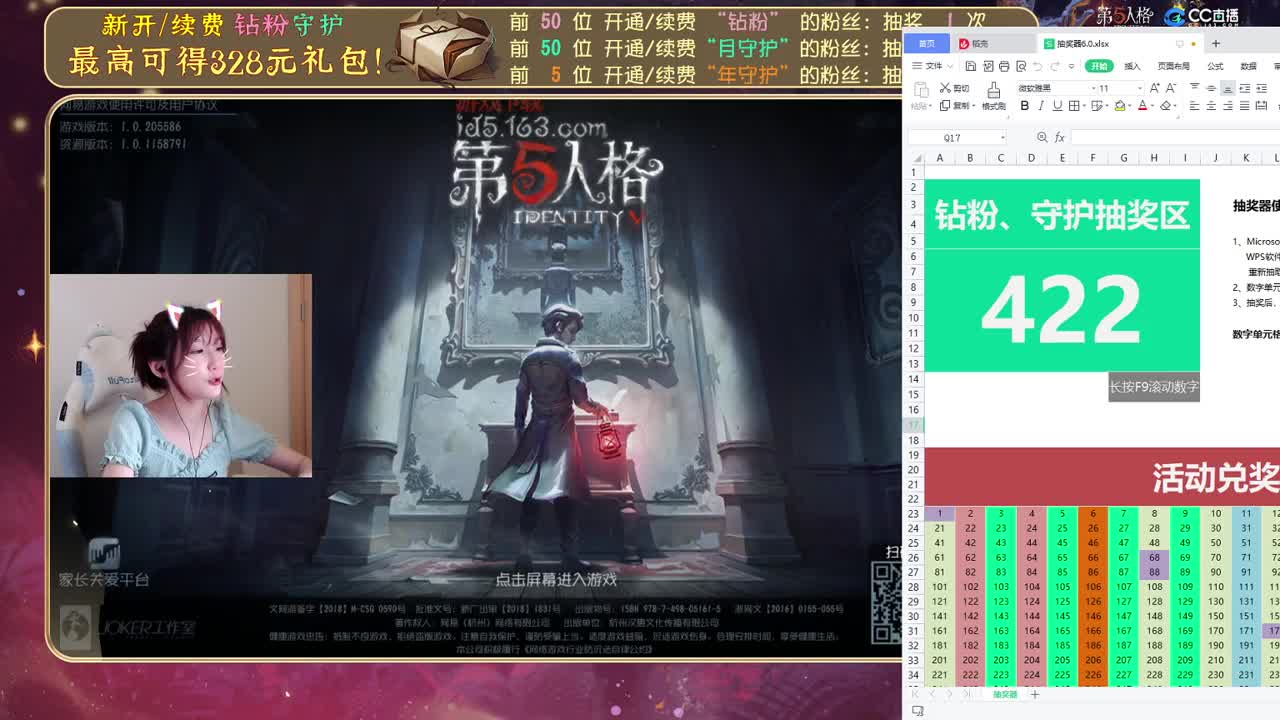The image size is (1280, 720).
Task: Click the red font color A icon
Action: point(1143,106)
